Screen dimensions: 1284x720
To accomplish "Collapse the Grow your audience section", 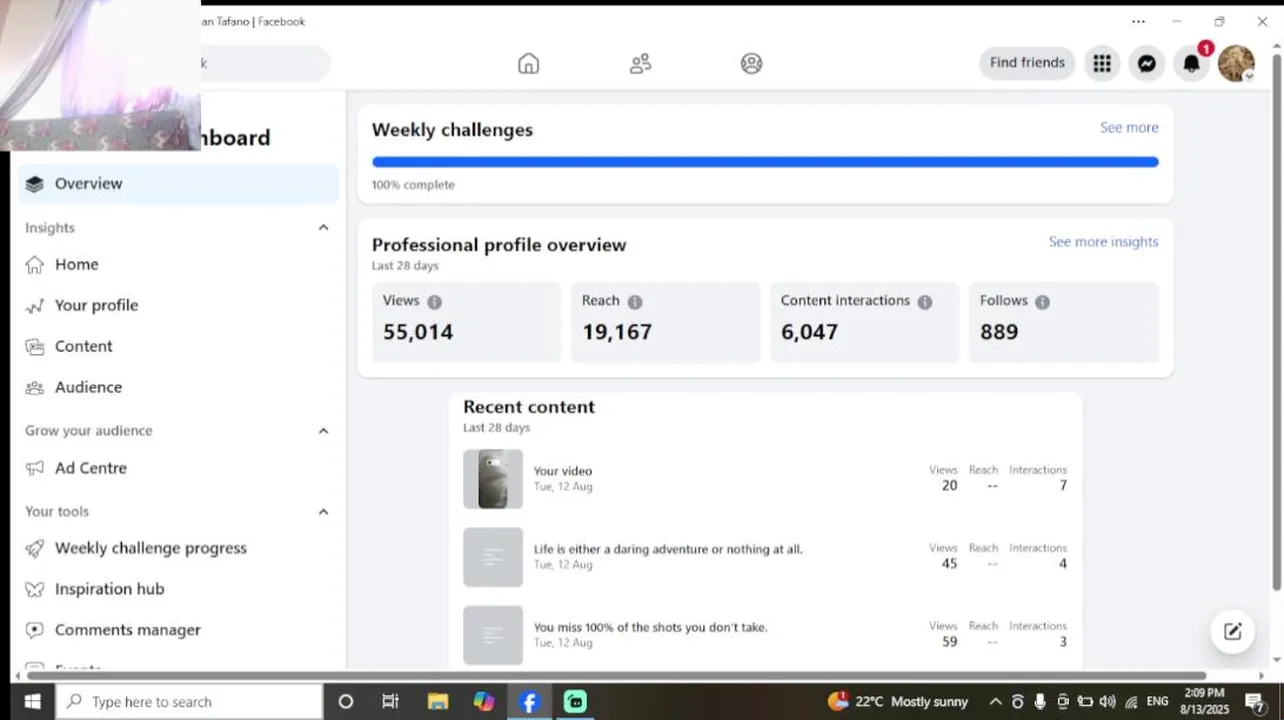I will (x=323, y=431).
